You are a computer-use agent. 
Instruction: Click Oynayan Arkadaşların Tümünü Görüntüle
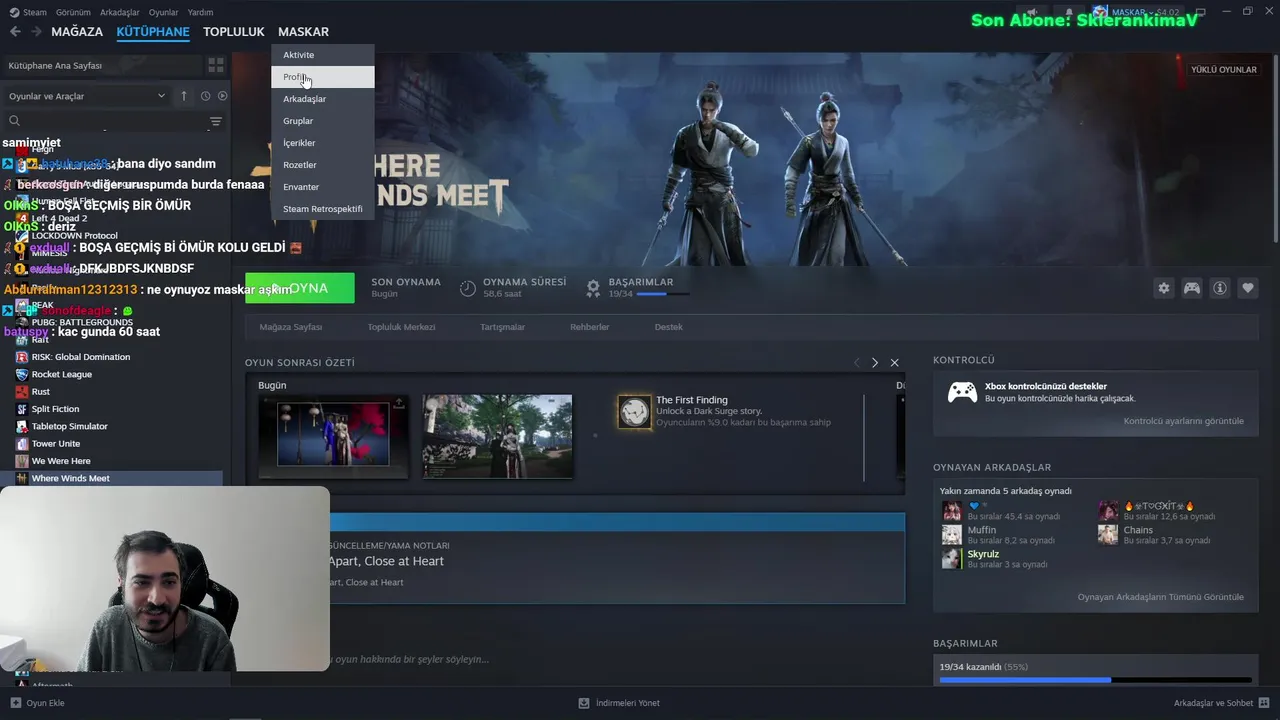(x=1161, y=597)
